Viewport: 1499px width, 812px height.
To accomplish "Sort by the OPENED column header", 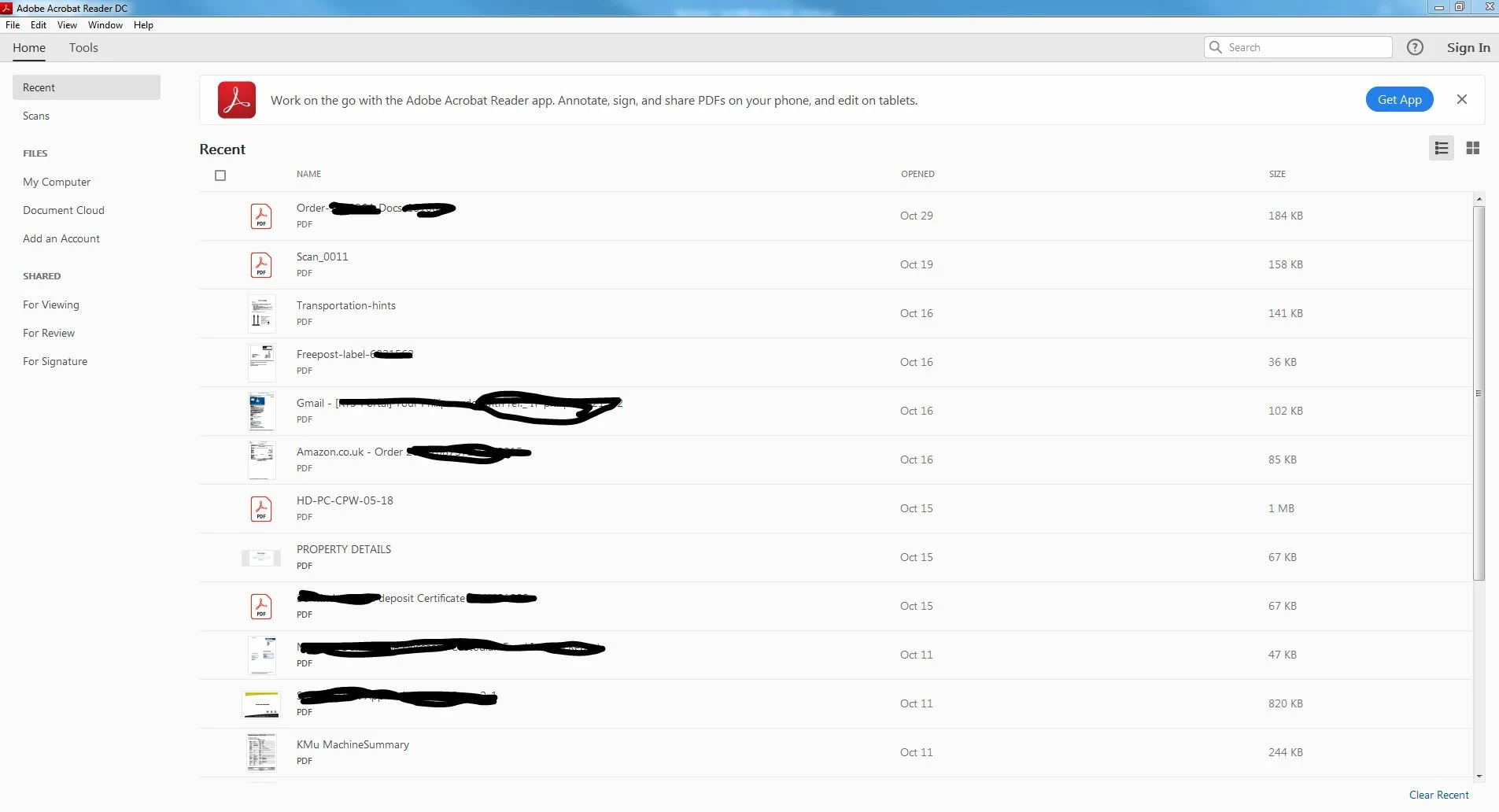I will point(917,174).
